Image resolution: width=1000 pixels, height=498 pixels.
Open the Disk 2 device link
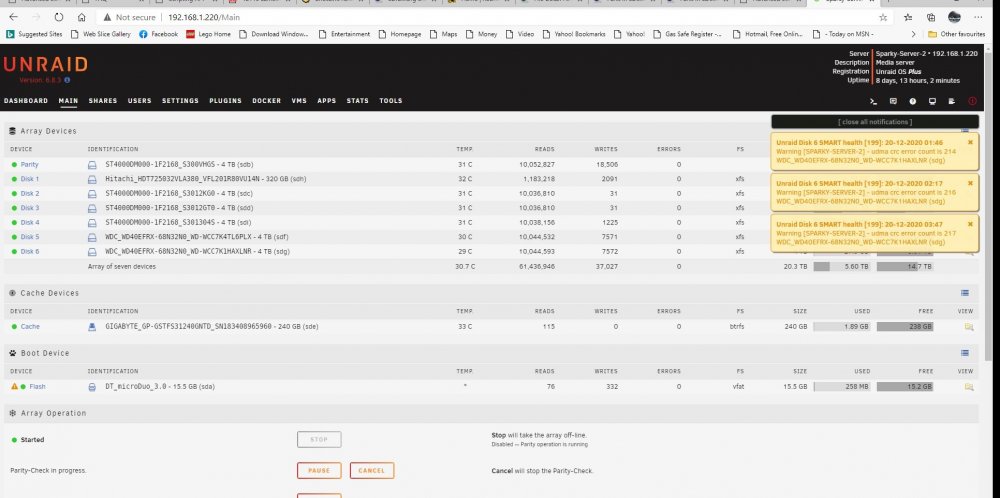tap(29, 193)
